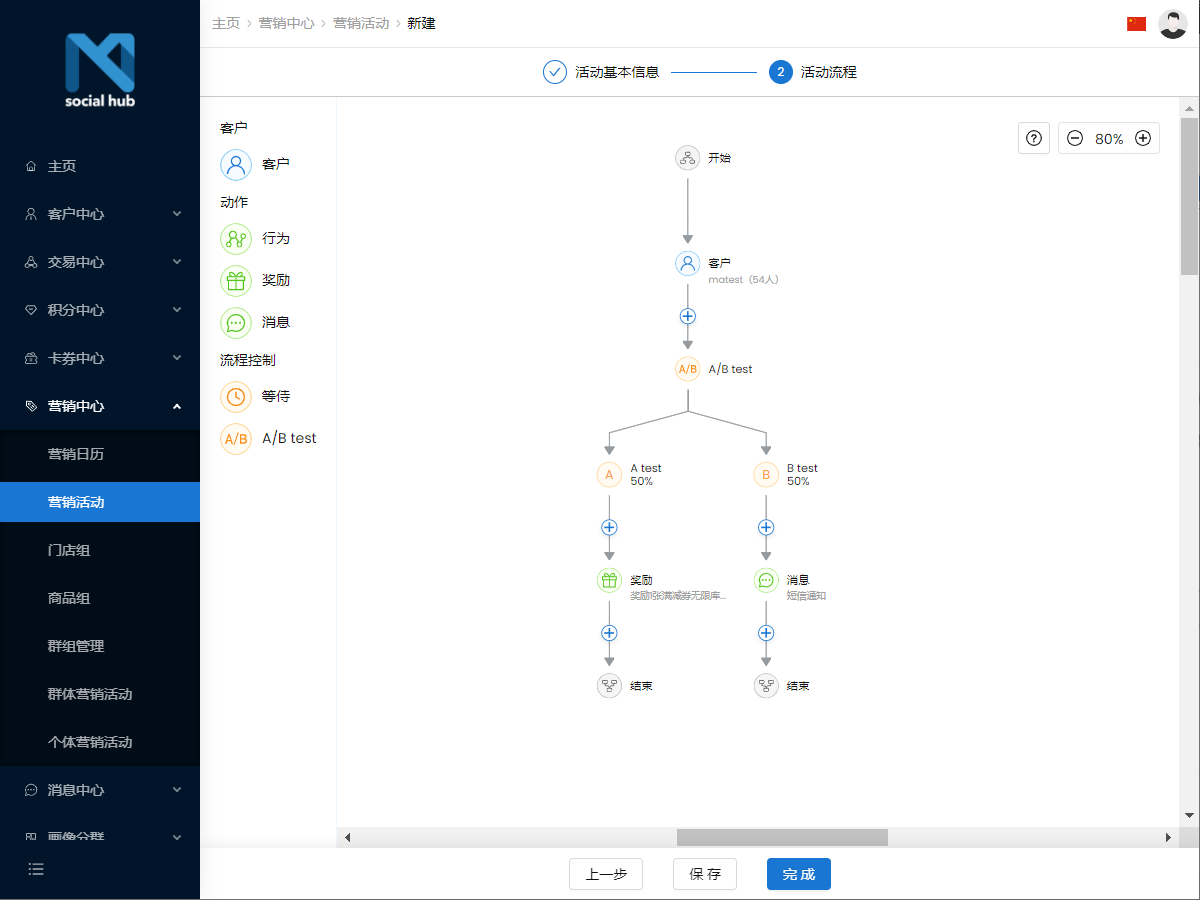1200x900 pixels.
Task: Zoom in with the plus icon
Action: (x=1143, y=137)
